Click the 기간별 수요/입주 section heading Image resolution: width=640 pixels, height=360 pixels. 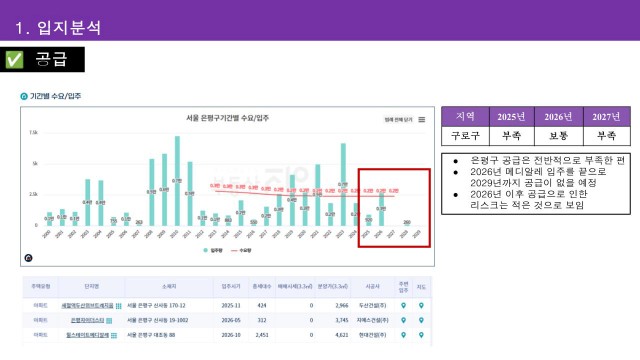pyautogui.click(x=55, y=96)
